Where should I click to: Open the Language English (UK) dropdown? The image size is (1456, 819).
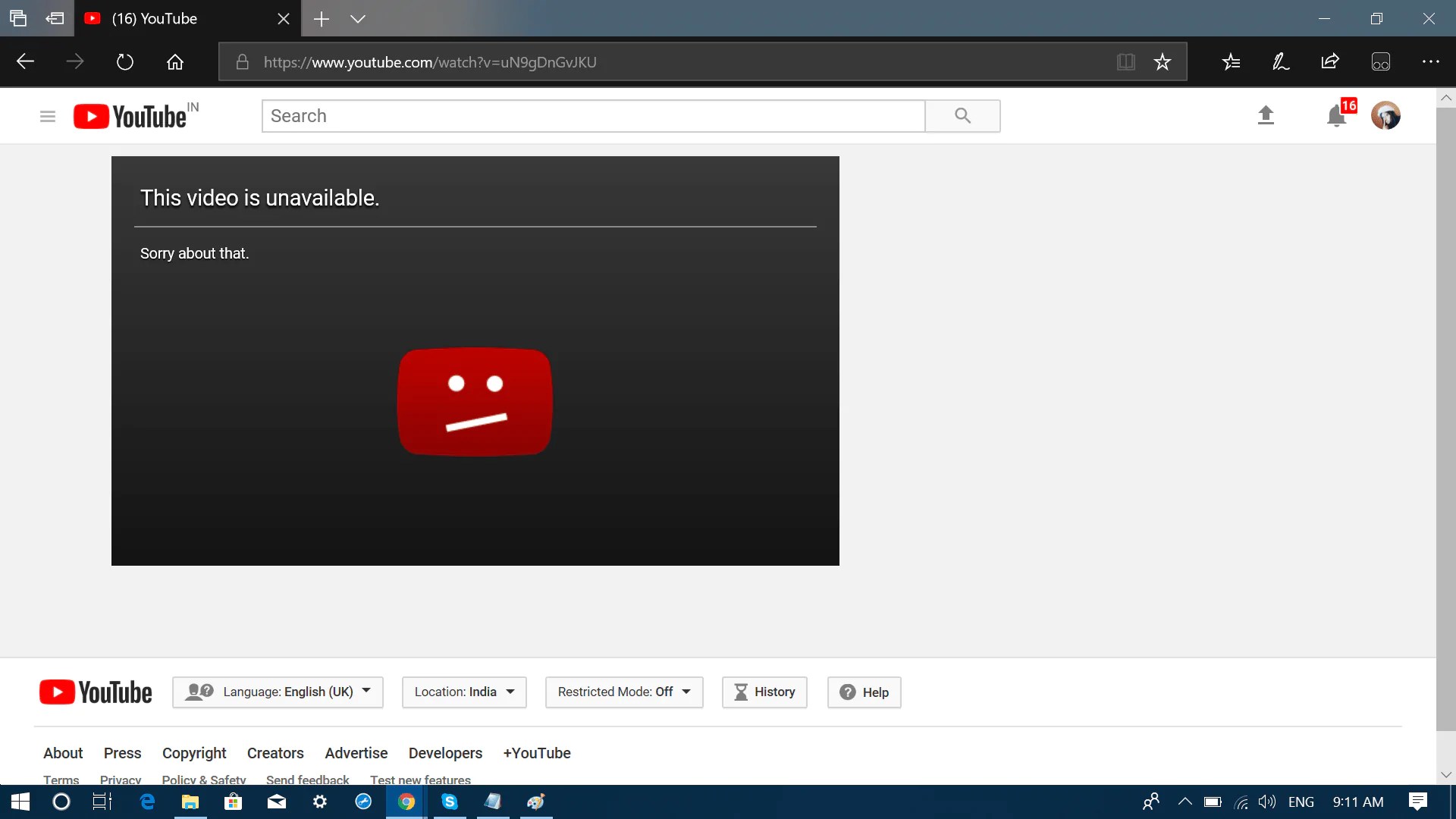click(278, 692)
